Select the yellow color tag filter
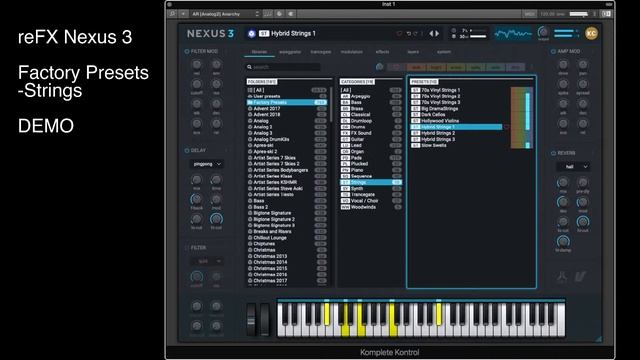The image size is (640, 360). tap(456, 67)
